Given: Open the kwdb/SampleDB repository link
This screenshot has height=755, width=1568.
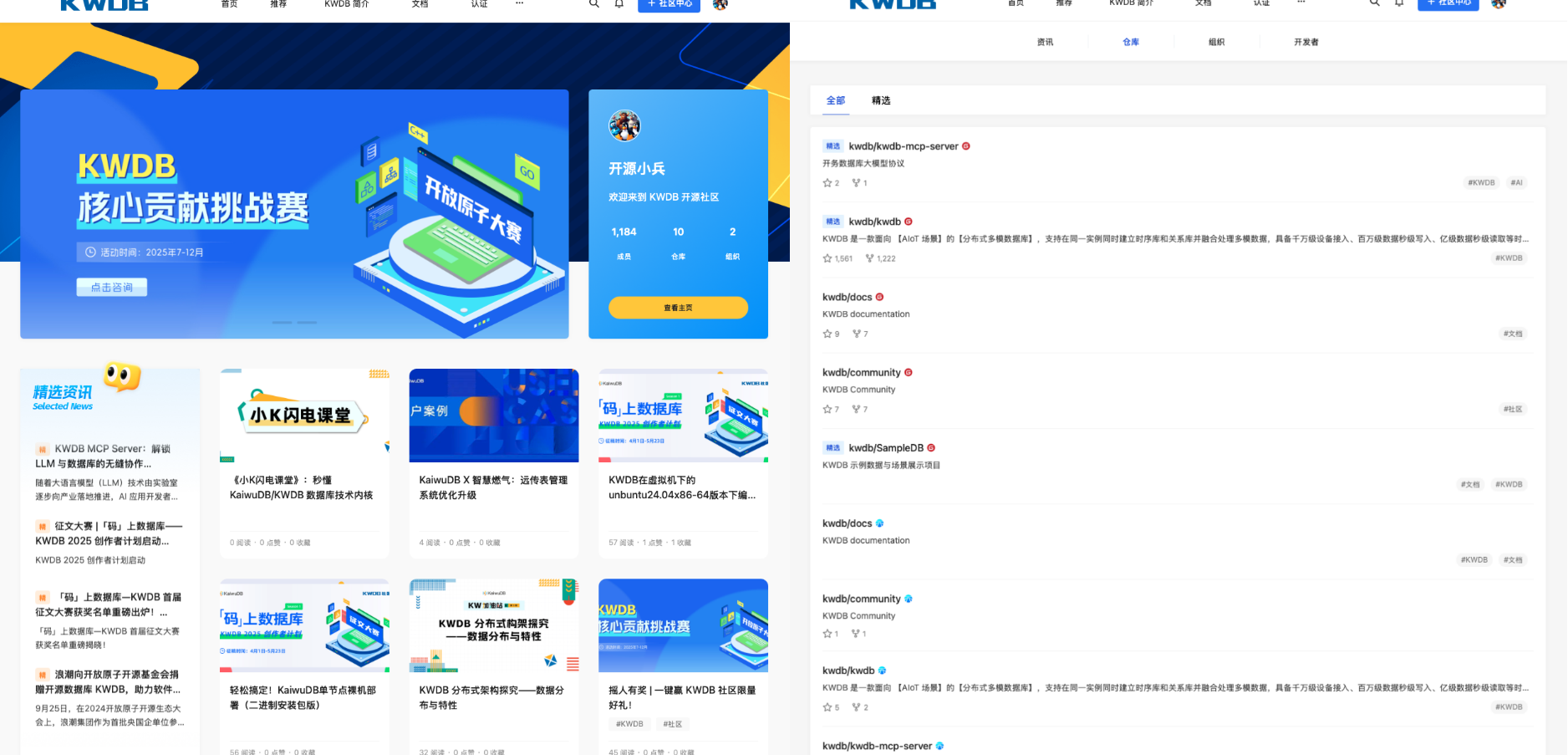Looking at the screenshot, I should pyautogui.click(x=886, y=448).
